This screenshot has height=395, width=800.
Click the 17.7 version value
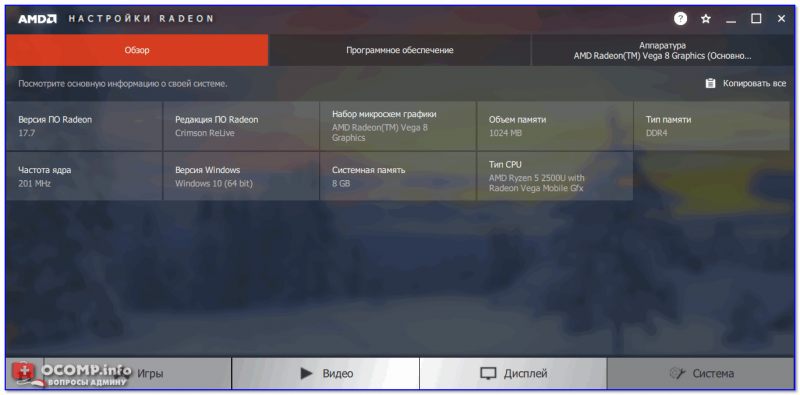[27, 133]
